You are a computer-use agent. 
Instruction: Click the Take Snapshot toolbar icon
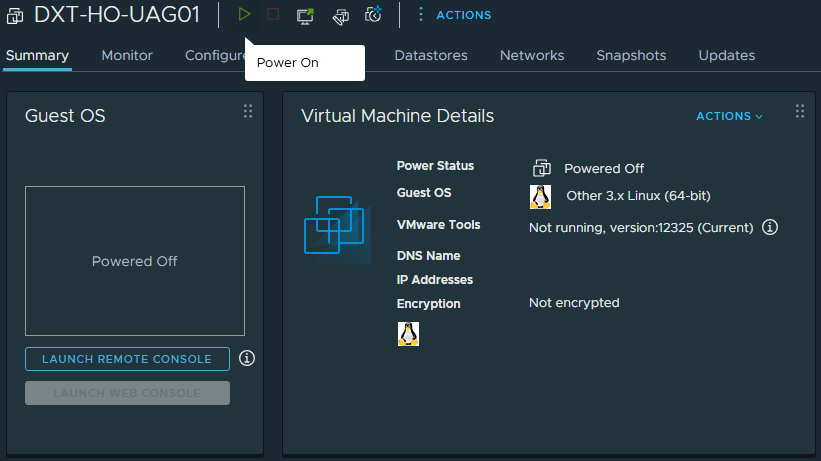[x=373, y=15]
